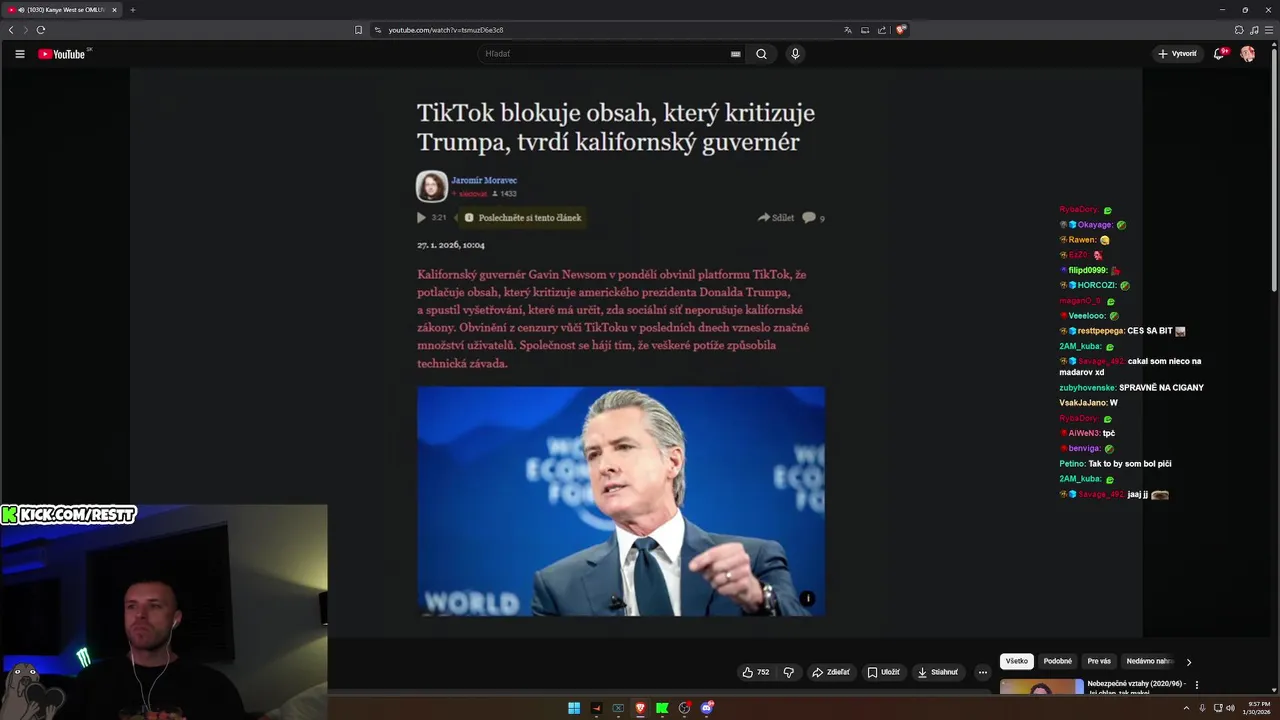Open options for the Nebezpečné vzťahy video
The width and height of the screenshot is (1280, 720).
(x=1197, y=685)
